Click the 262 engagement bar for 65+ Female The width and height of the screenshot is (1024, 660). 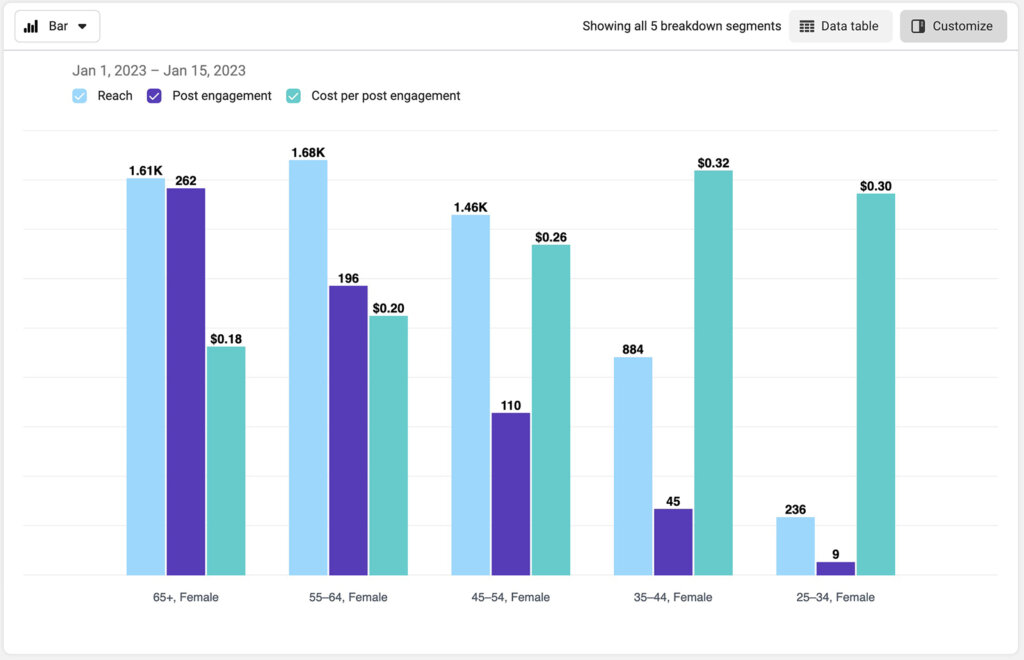click(187, 380)
